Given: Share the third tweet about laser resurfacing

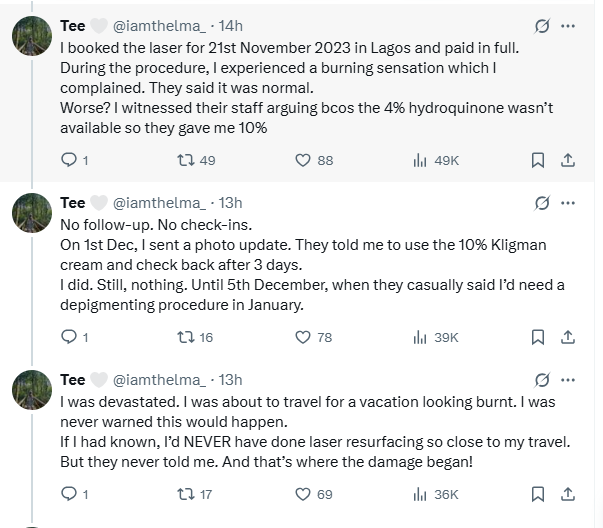Looking at the screenshot, I should pyautogui.click(x=566, y=494).
